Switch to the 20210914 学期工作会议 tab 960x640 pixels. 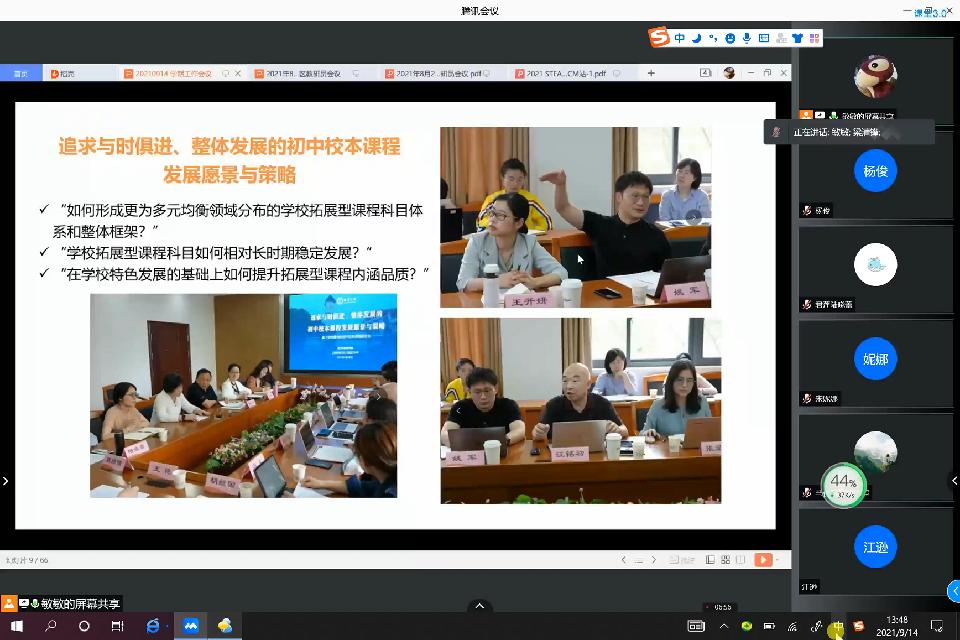(175, 73)
